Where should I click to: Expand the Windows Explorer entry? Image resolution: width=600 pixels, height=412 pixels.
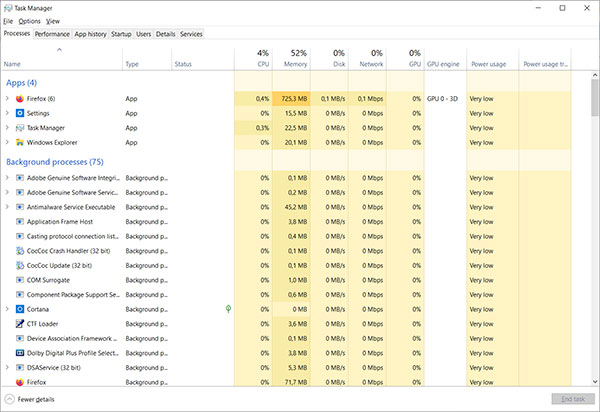click(7, 142)
